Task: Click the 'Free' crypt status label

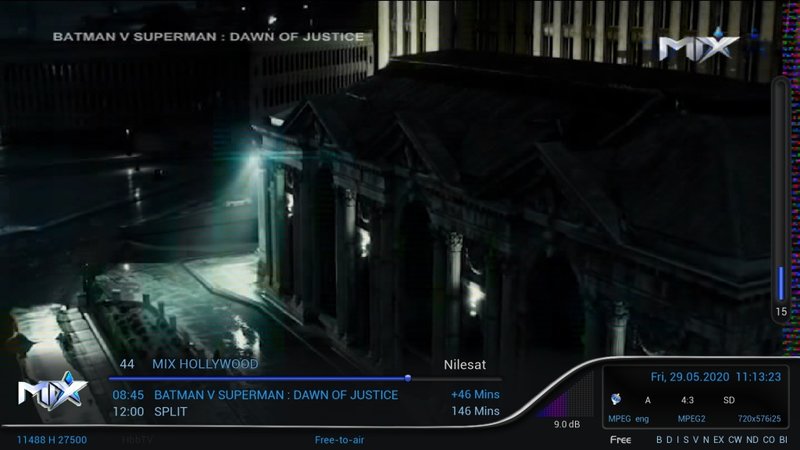Action: click(x=620, y=440)
